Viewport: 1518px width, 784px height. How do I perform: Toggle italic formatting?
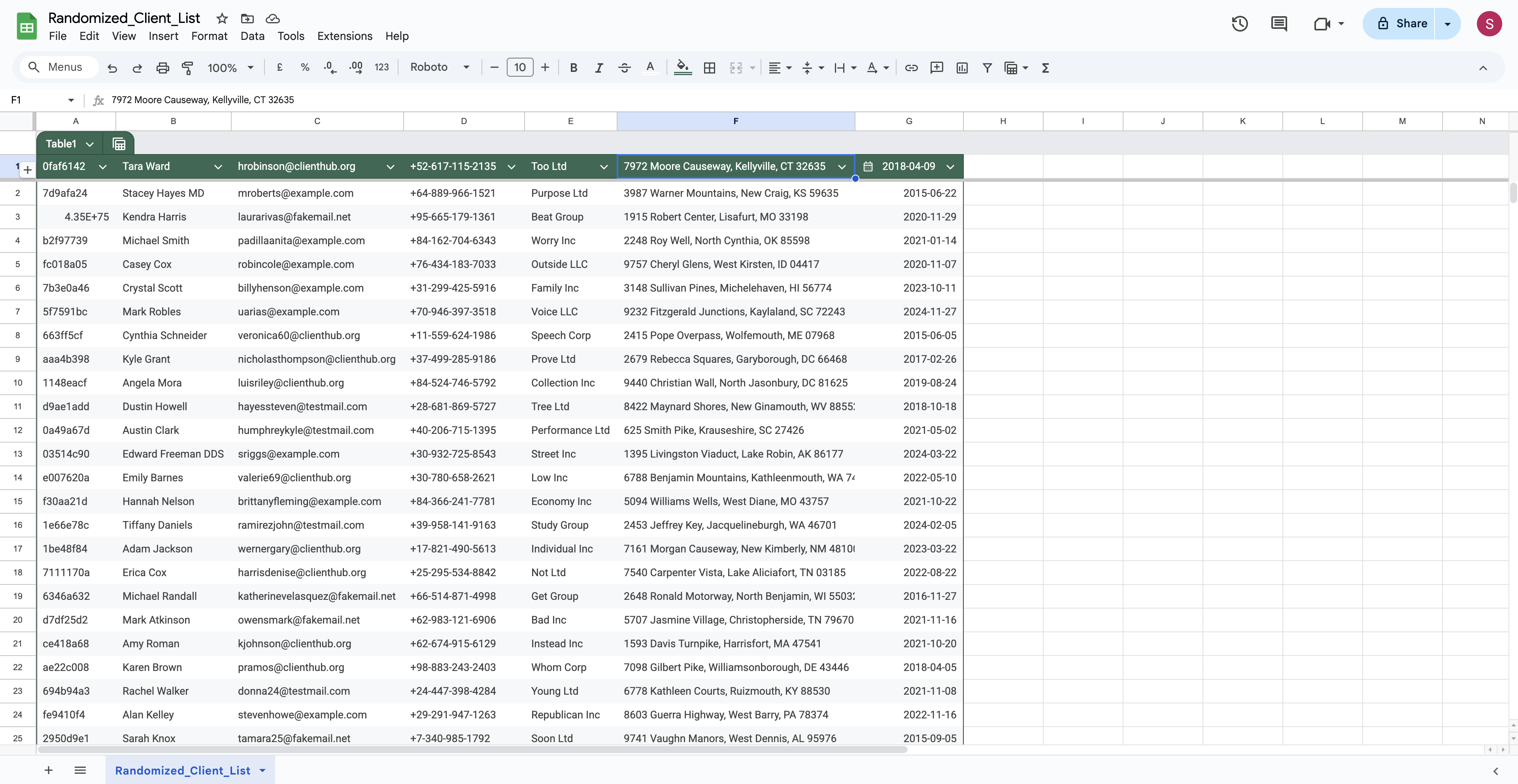tap(598, 67)
